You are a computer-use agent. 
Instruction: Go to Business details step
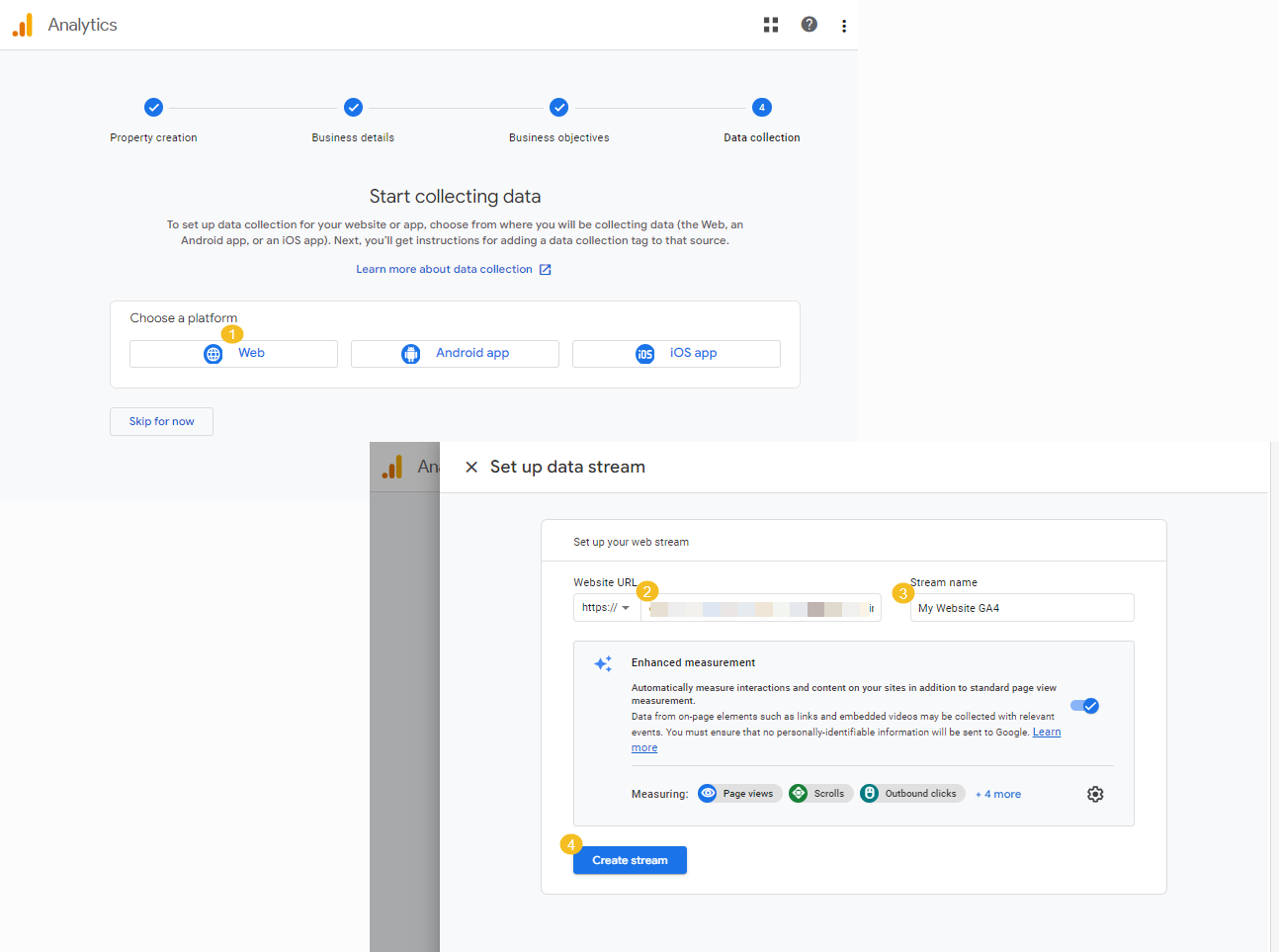(353, 108)
